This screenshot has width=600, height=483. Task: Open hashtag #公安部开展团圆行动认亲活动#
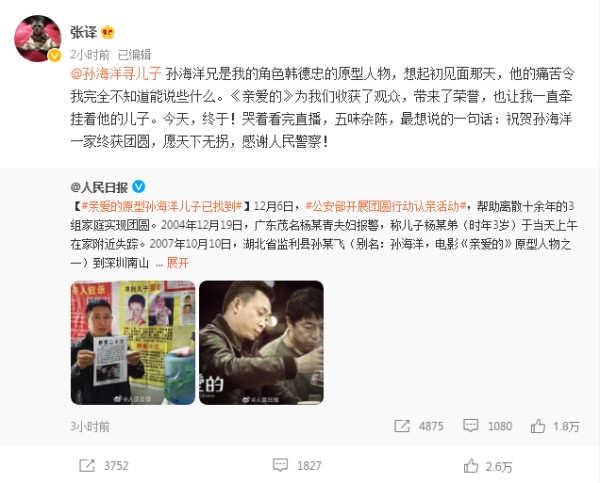pyautogui.click(x=385, y=206)
